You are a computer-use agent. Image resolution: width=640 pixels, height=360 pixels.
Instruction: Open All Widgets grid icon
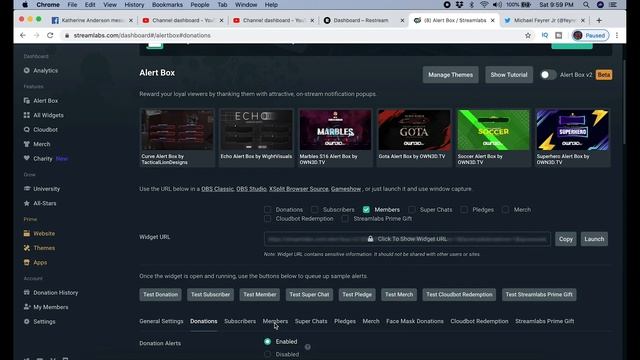coord(27,115)
